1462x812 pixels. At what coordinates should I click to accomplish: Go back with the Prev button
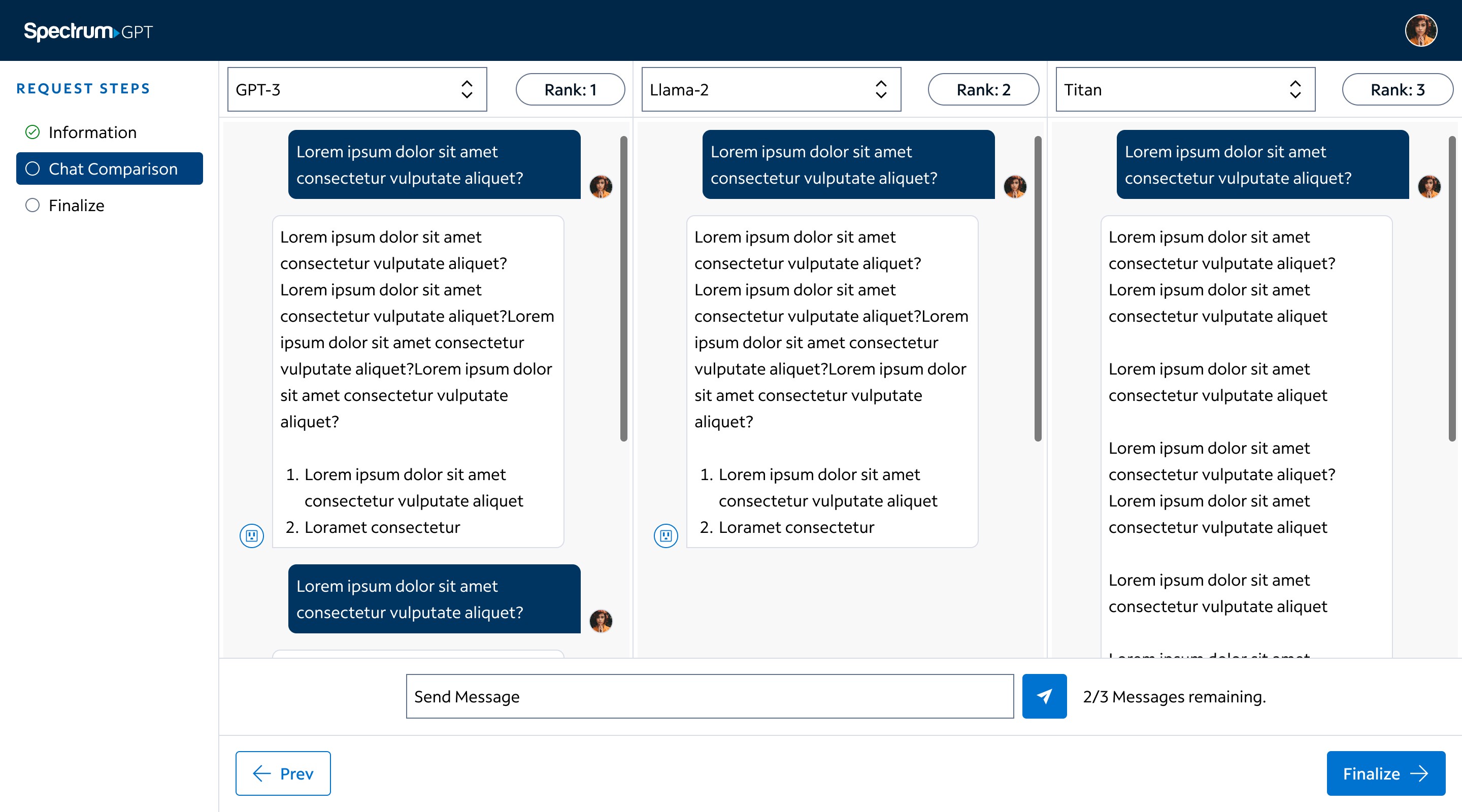click(283, 773)
